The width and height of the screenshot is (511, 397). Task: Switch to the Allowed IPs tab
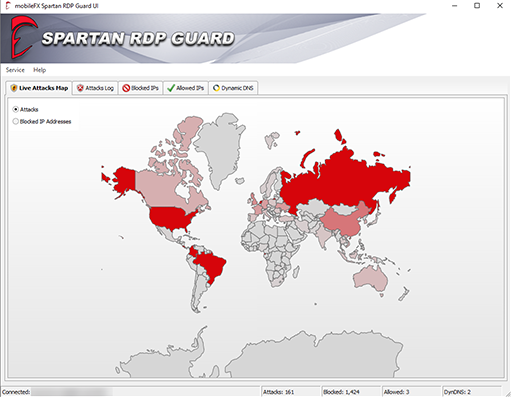186,88
